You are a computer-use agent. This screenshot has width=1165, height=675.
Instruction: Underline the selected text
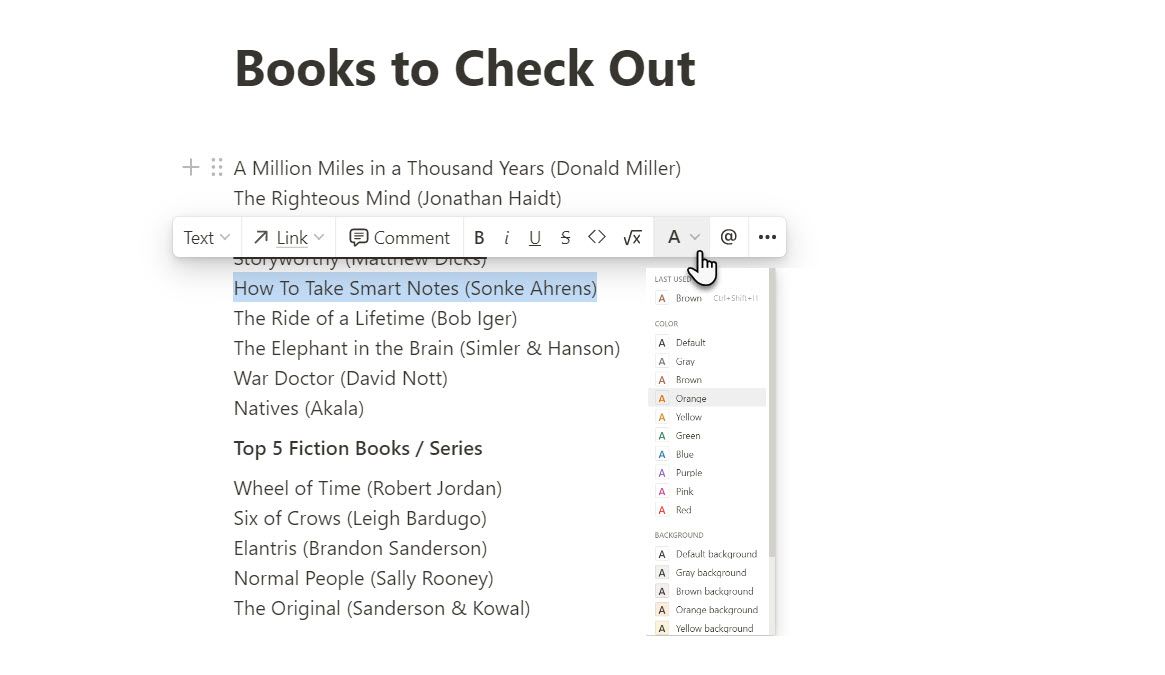coord(535,238)
